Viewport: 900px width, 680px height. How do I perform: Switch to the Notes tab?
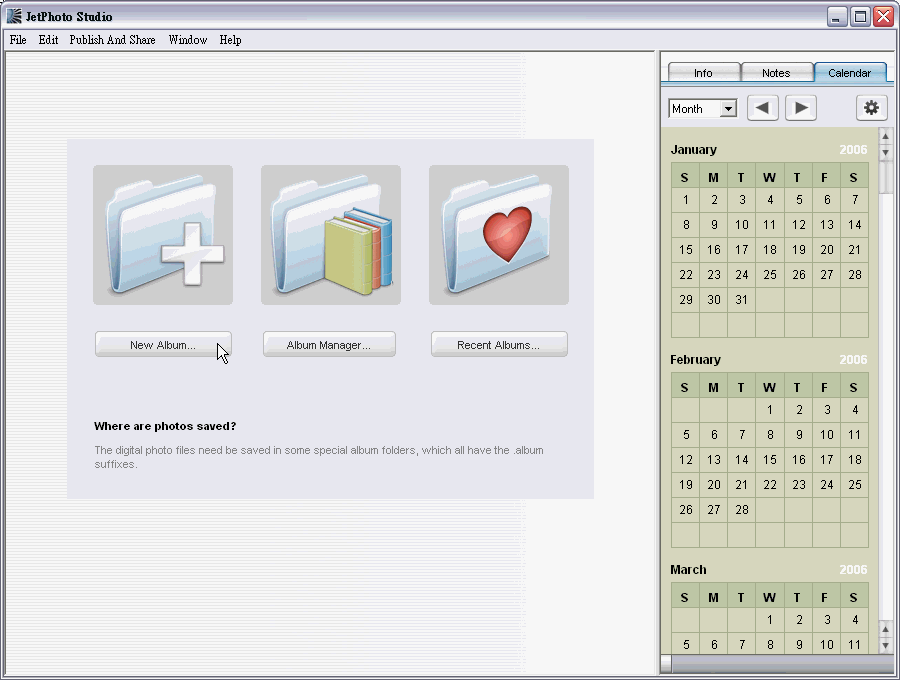(776, 73)
